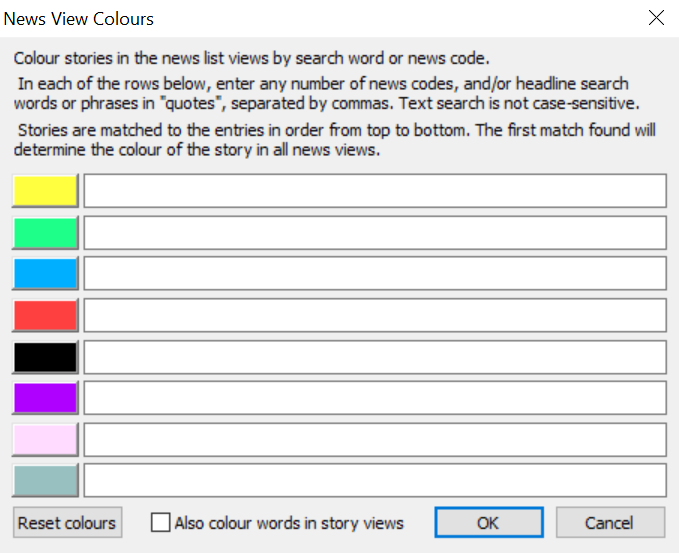The image size is (679, 553).
Task: Click the text field beside black swatch
Action: point(375,358)
